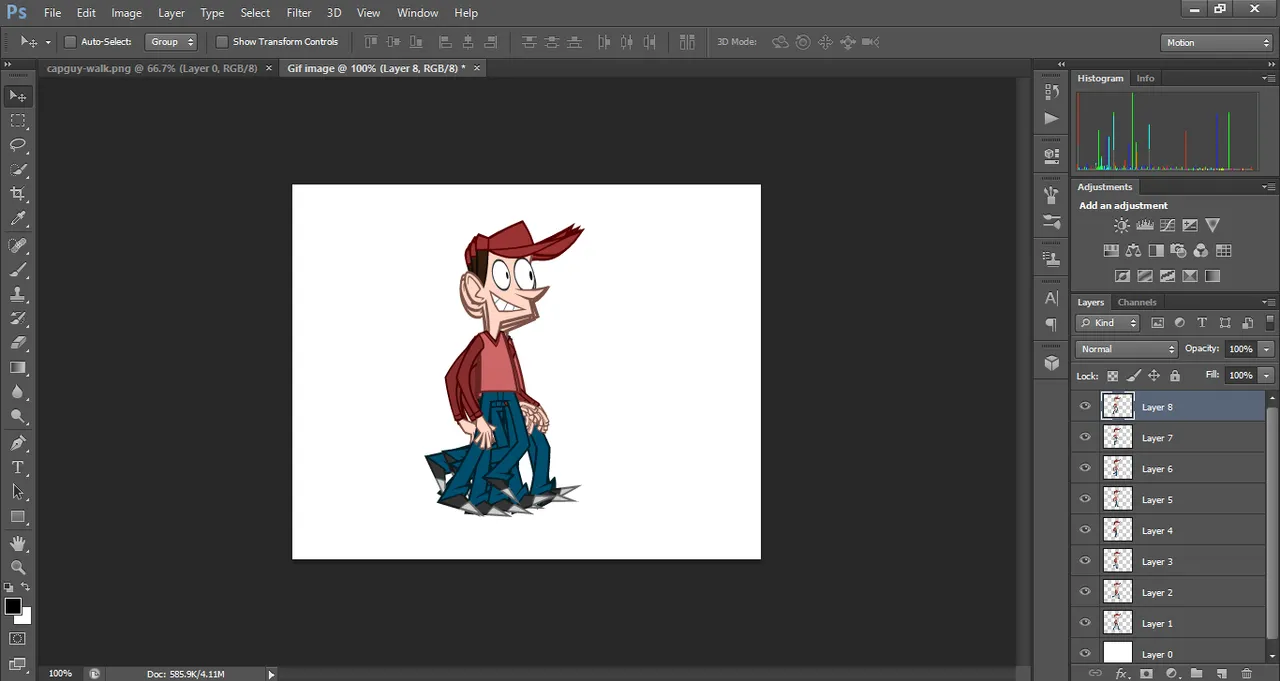Lock transparent pixels in Layers panel

click(x=1112, y=376)
